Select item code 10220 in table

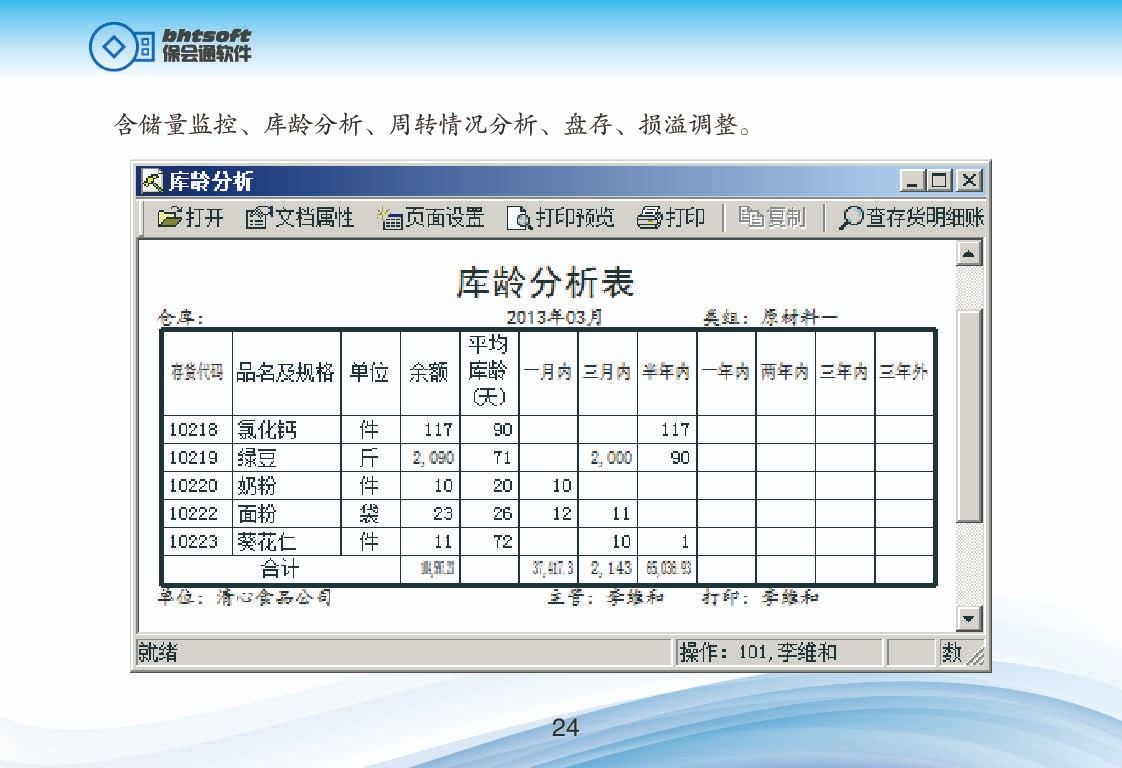click(x=193, y=486)
